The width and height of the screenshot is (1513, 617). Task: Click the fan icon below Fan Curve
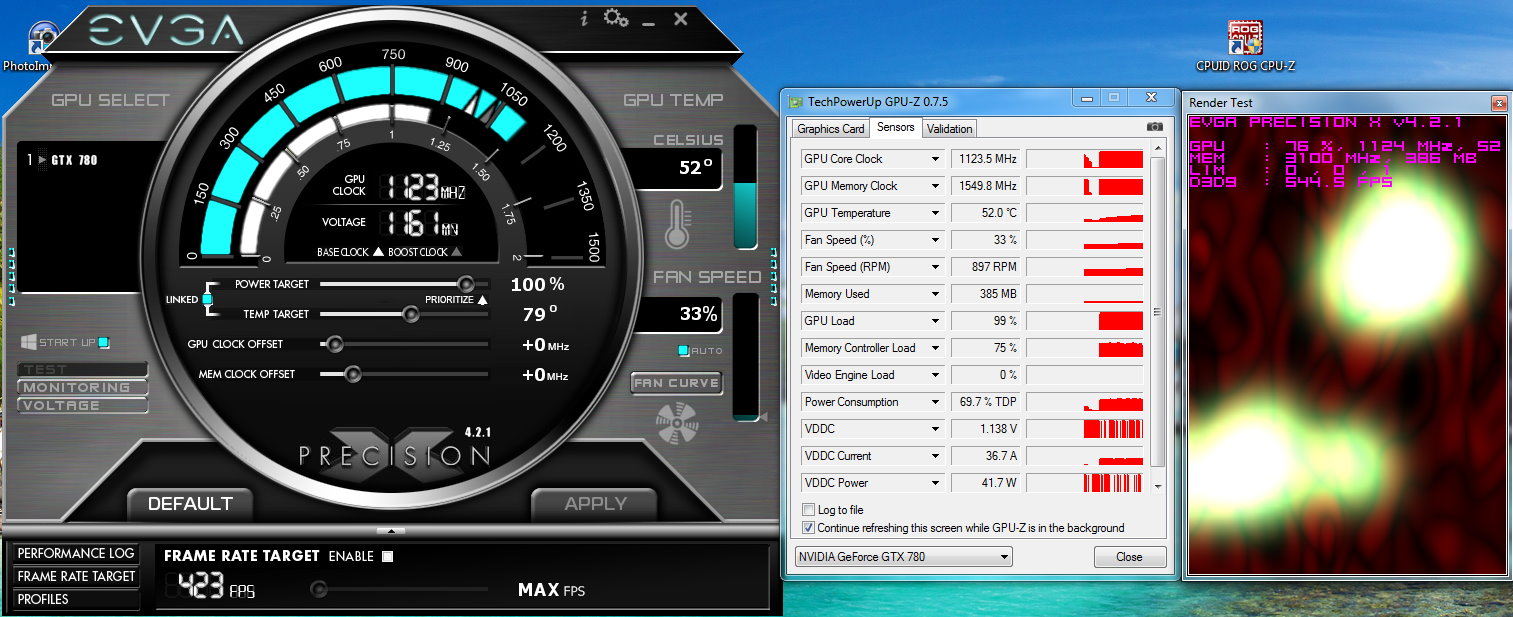coord(676,422)
